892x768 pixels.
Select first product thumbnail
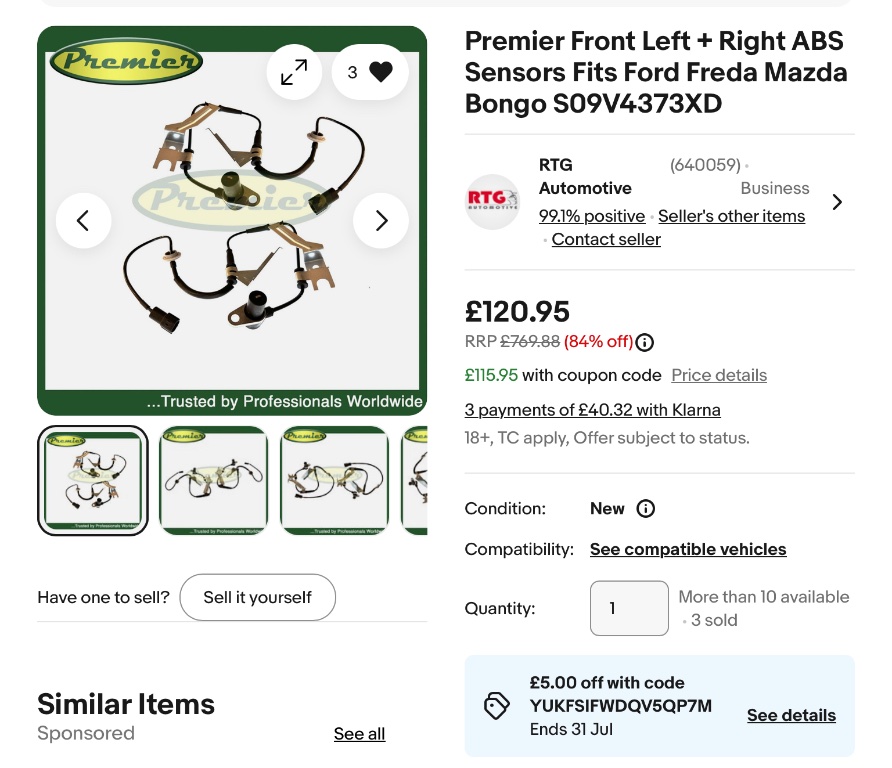point(93,481)
